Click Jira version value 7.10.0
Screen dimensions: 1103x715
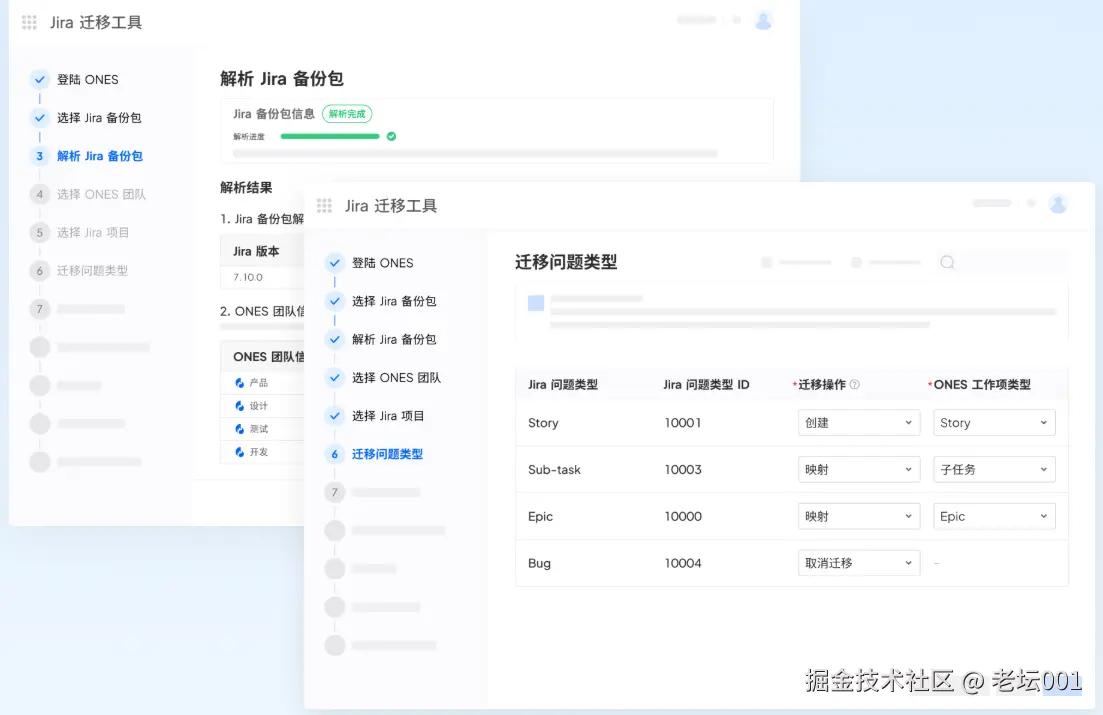click(248, 277)
